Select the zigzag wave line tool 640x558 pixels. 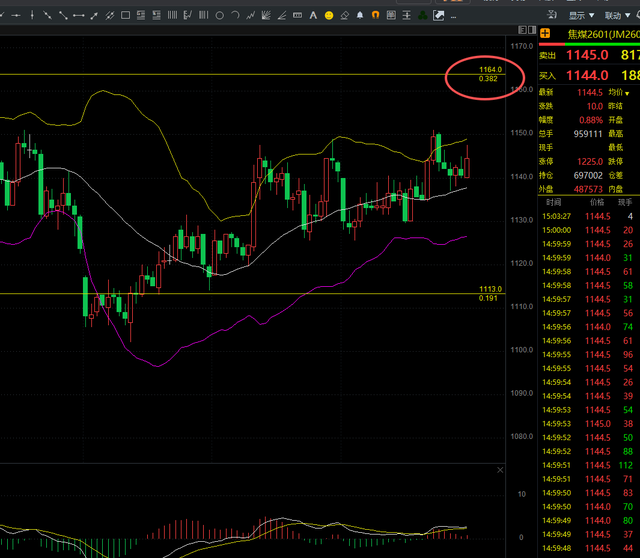click(251, 16)
